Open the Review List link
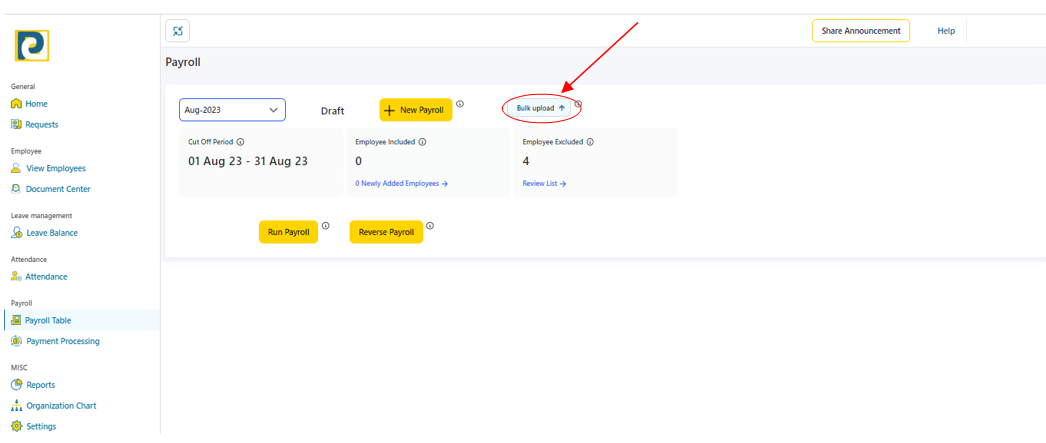The image size is (1046, 443). pos(544,184)
